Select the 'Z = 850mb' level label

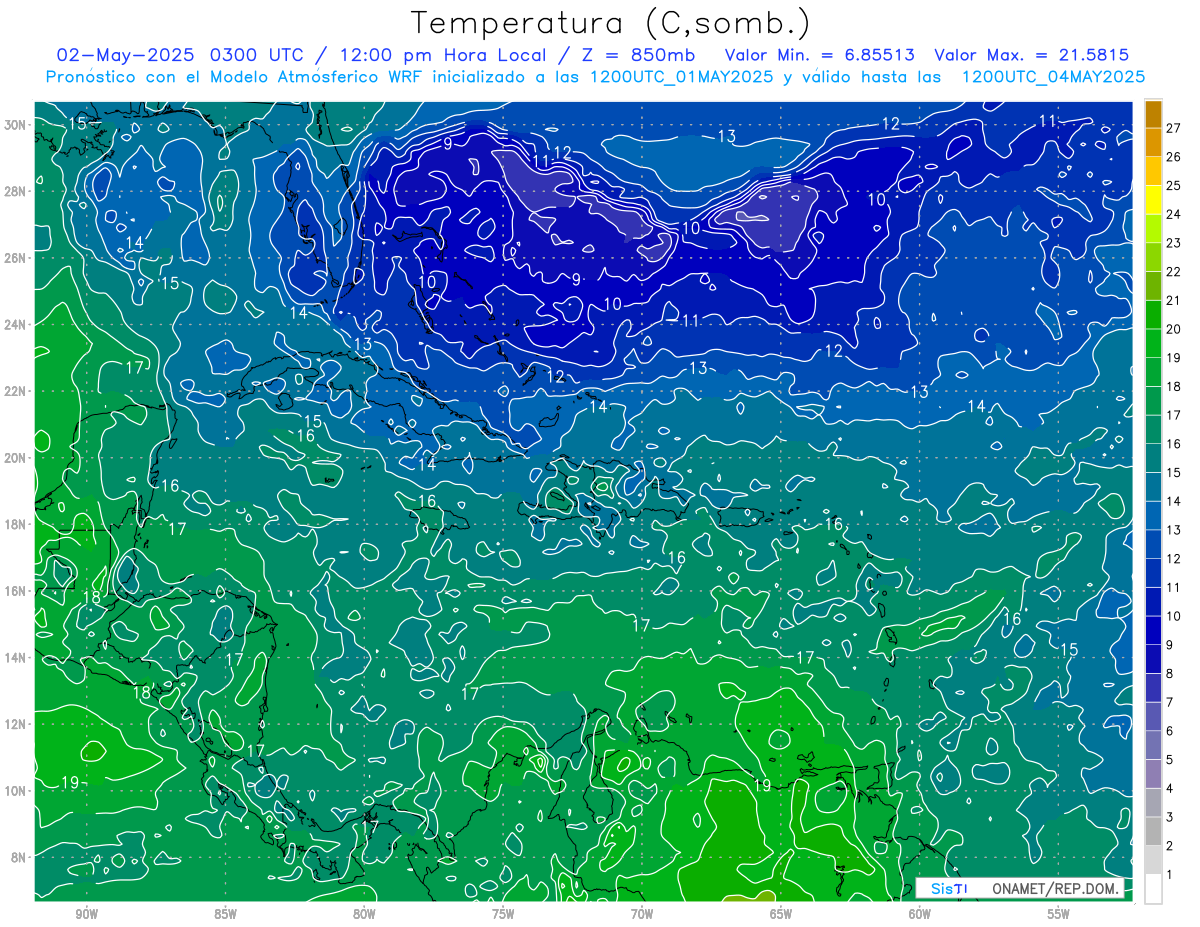636,55
